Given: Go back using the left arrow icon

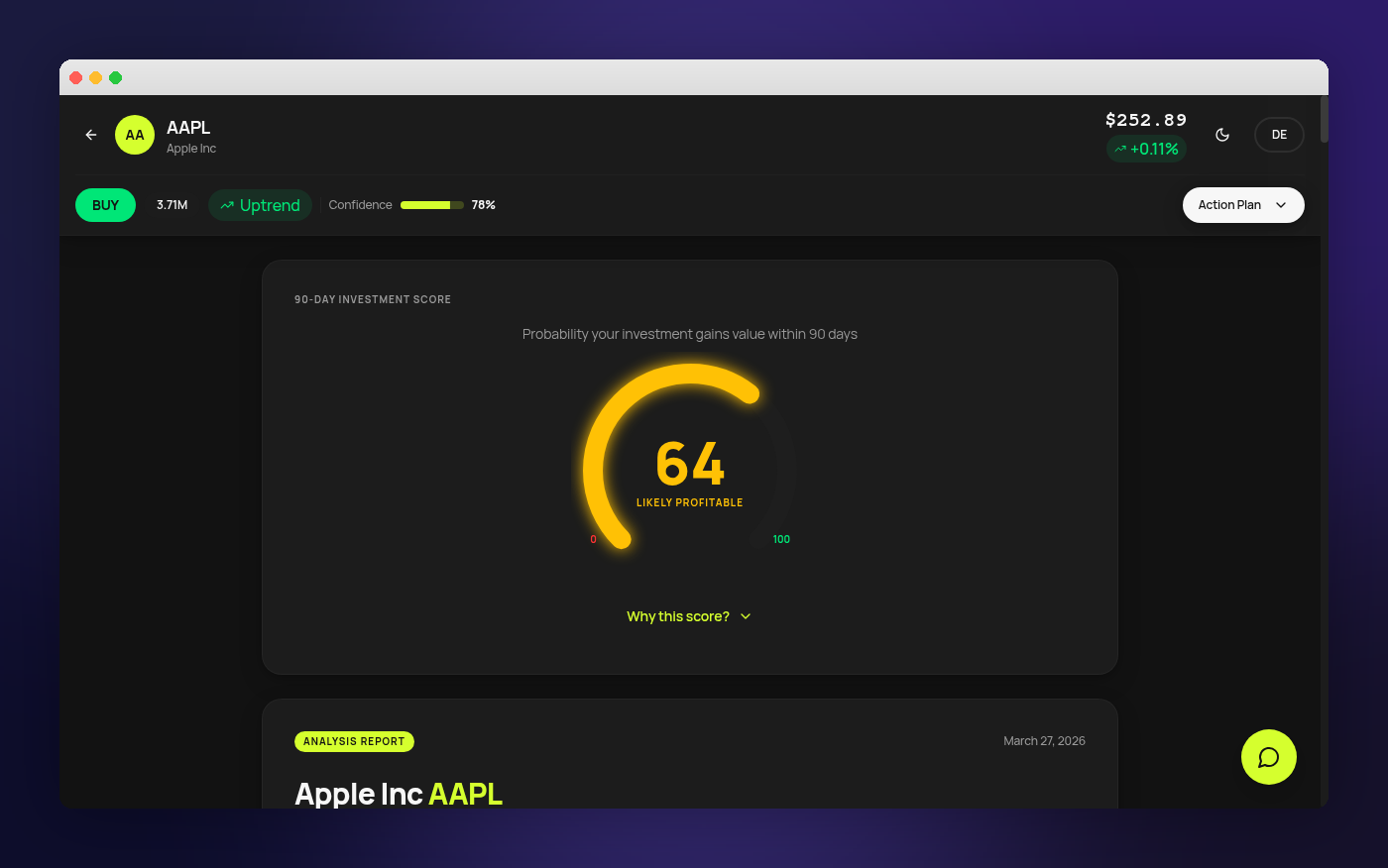Looking at the screenshot, I should click(91, 135).
